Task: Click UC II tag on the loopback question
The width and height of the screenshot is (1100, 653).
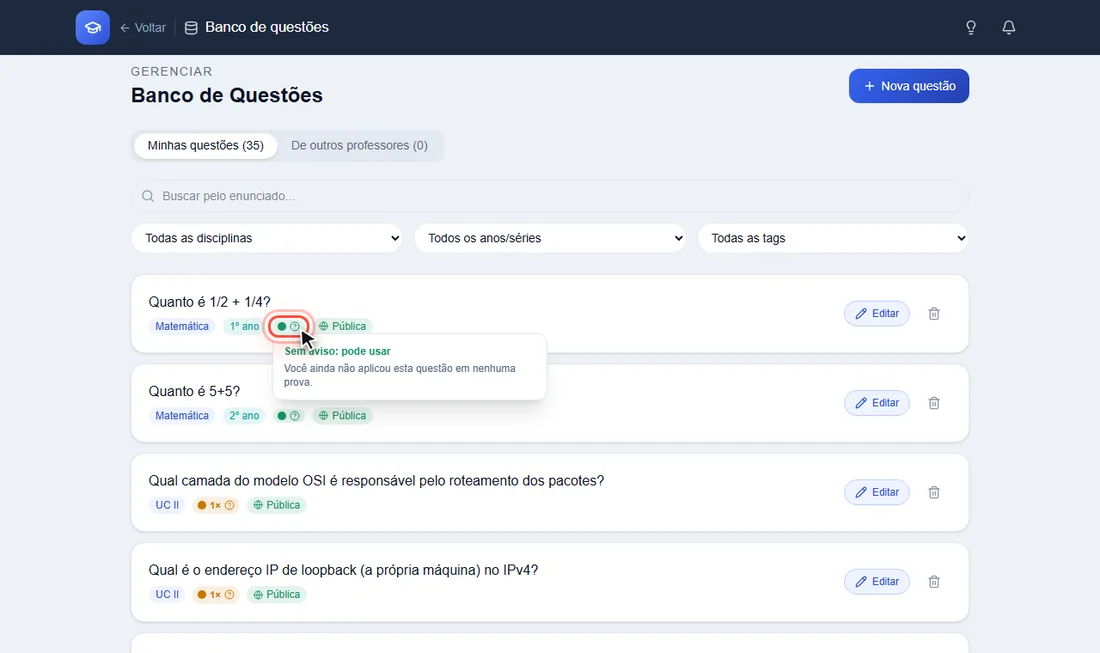Action: pyautogui.click(x=167, y=594)
